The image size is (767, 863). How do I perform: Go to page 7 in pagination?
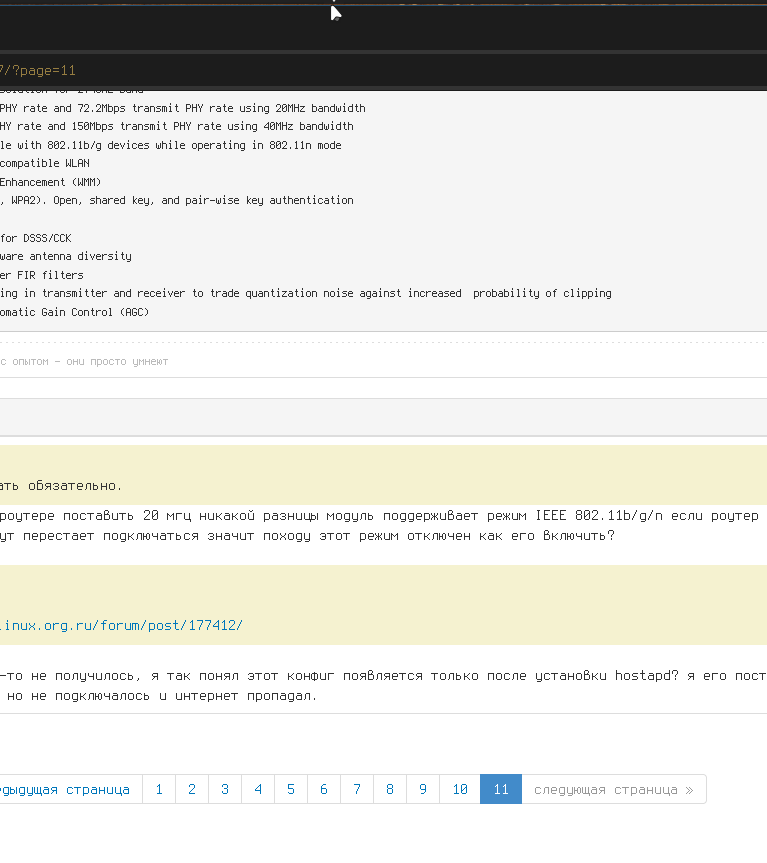(357, 789)
